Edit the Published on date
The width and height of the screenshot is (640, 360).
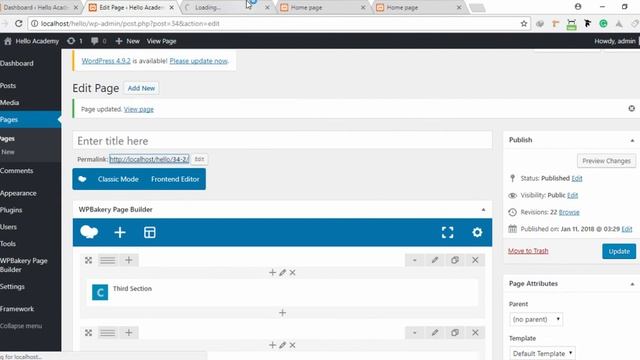(x=627, y=229)
